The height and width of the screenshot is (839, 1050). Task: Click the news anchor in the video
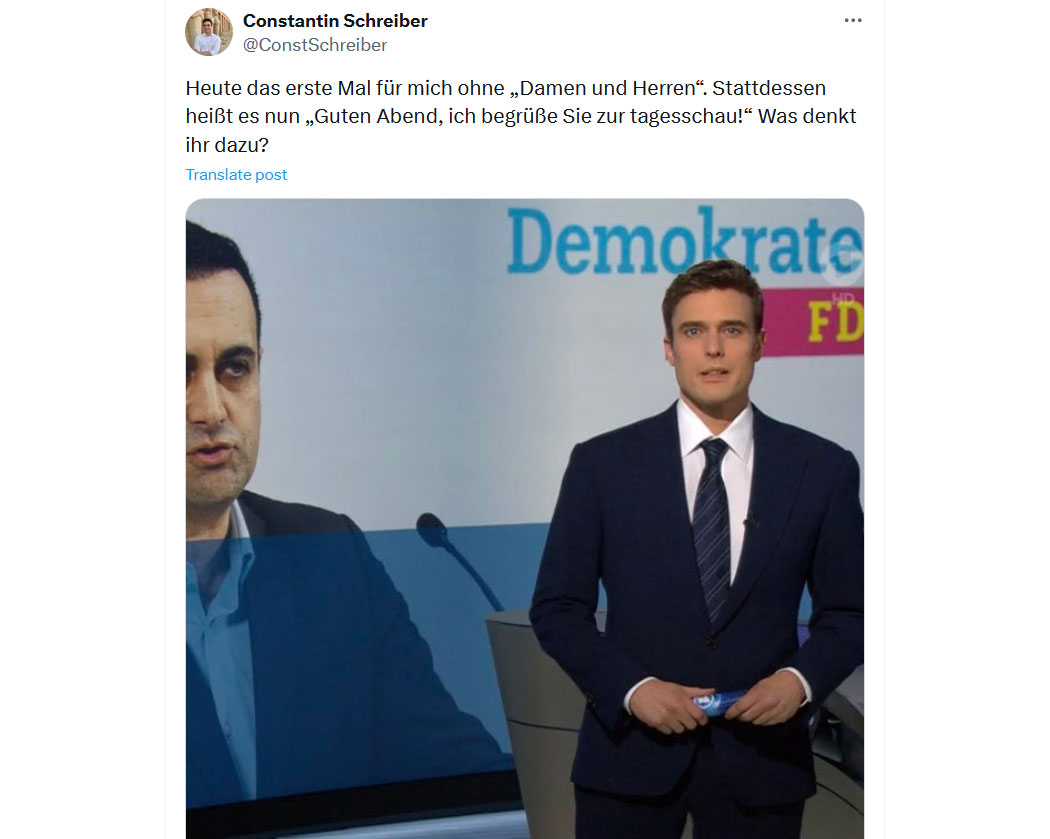(x=700, y=549)
